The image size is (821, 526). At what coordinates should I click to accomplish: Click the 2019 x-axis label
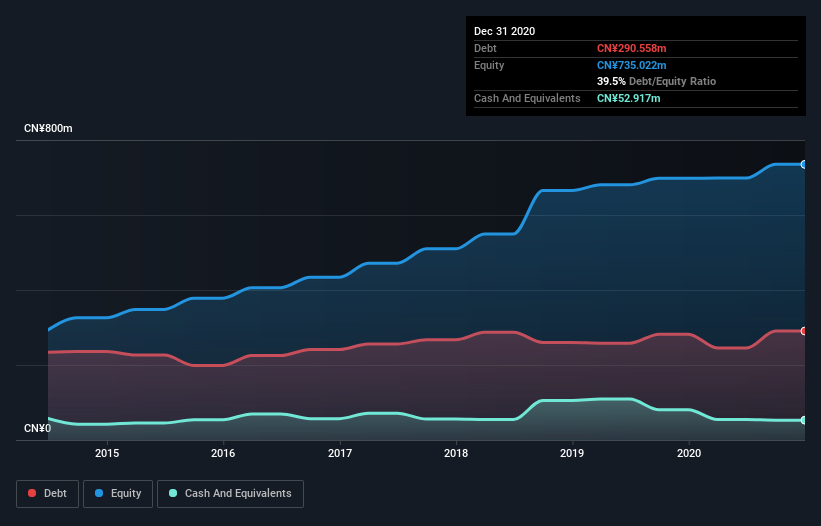click(572, 453)
